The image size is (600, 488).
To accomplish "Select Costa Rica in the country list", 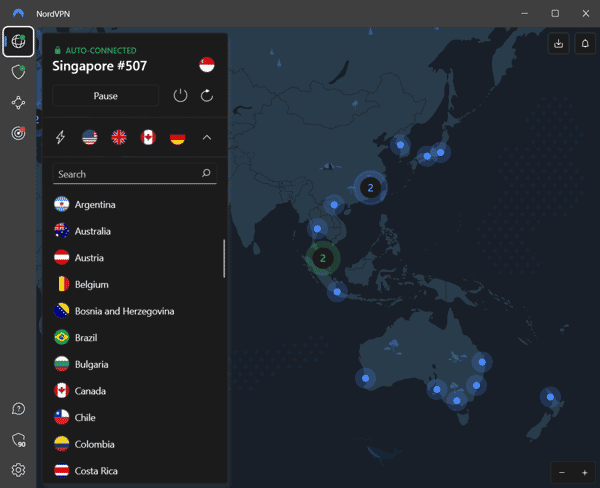I will tap(135, 470).
